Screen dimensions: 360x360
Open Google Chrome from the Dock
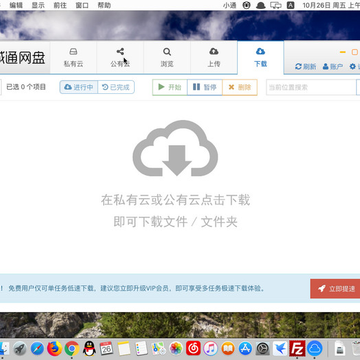point(72,349)
